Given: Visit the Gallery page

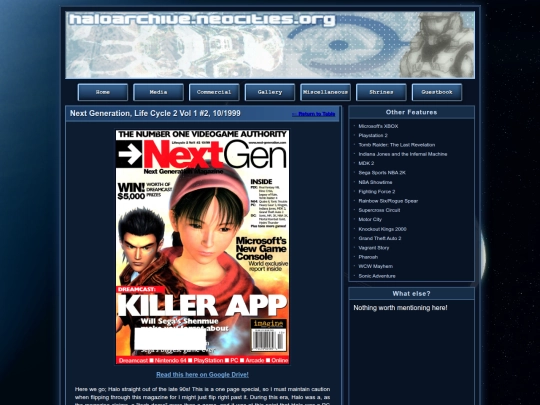Looking at the screenshot, I should point(270,92).
